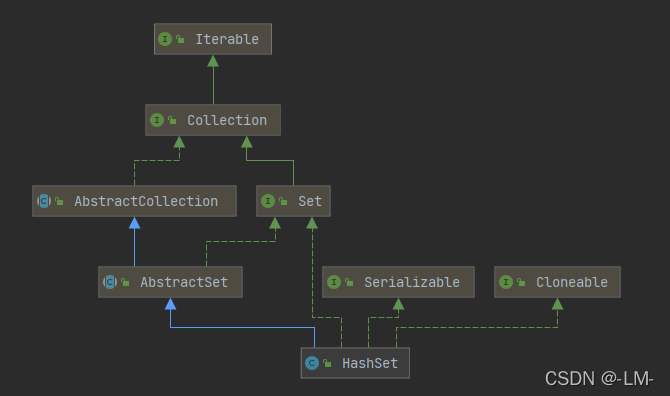
Task: Select the Iterable node label
Action: pyautogui.click(x=227, y=39)
